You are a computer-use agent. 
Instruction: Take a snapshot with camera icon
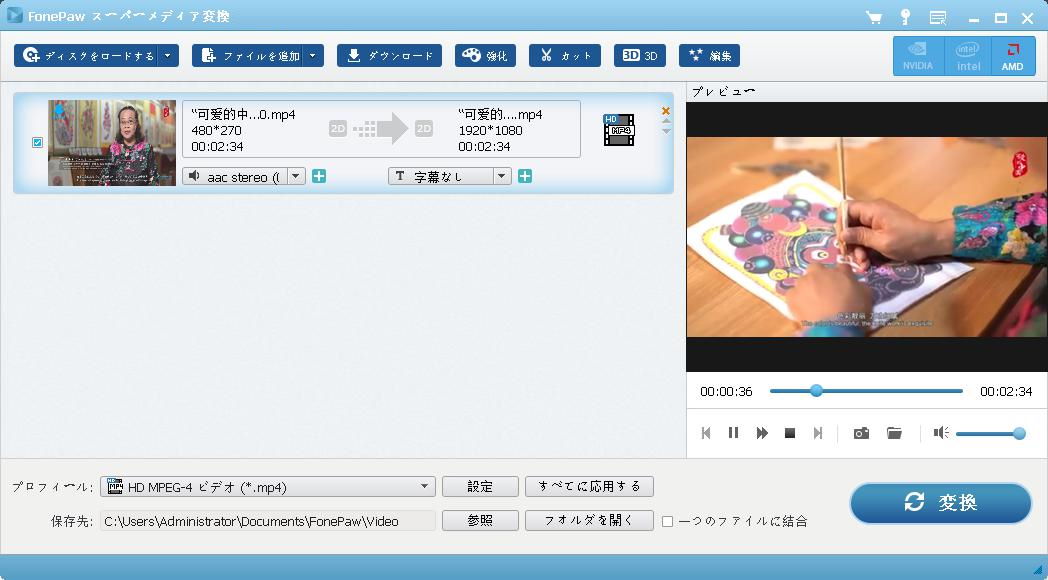(x=862, y=433)
